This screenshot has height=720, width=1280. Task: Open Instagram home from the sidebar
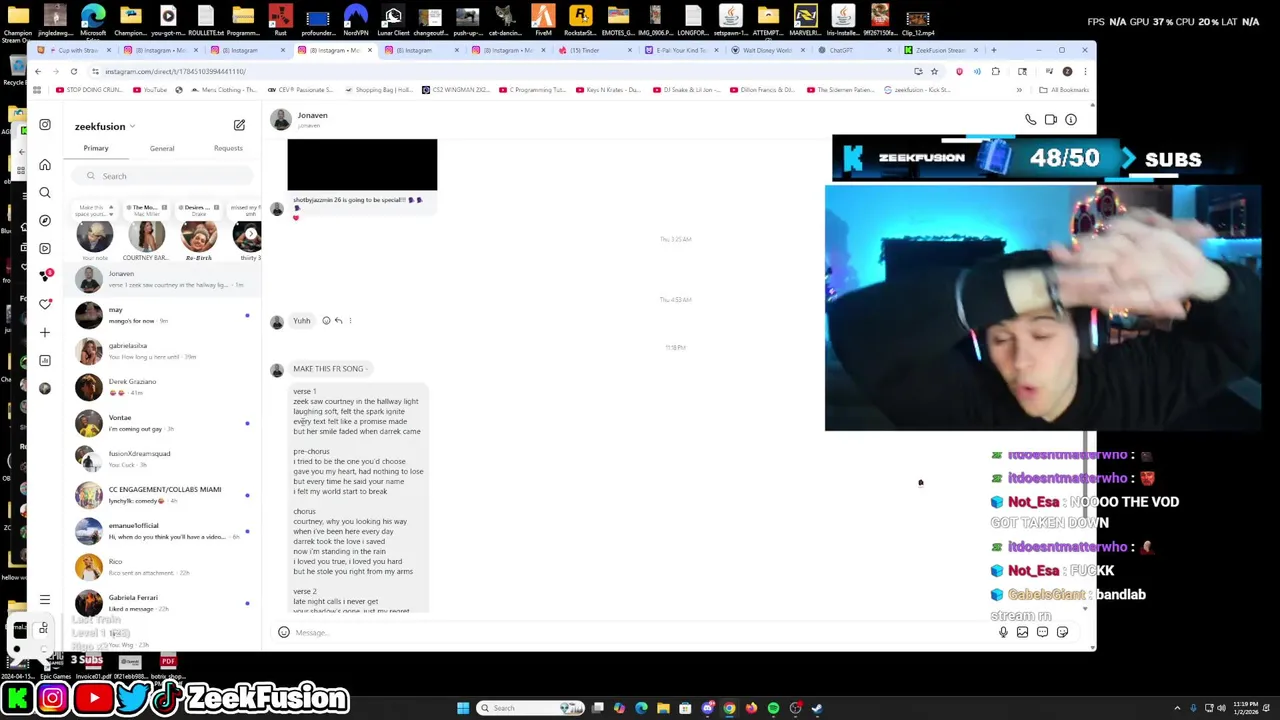(x=44, y=165)
